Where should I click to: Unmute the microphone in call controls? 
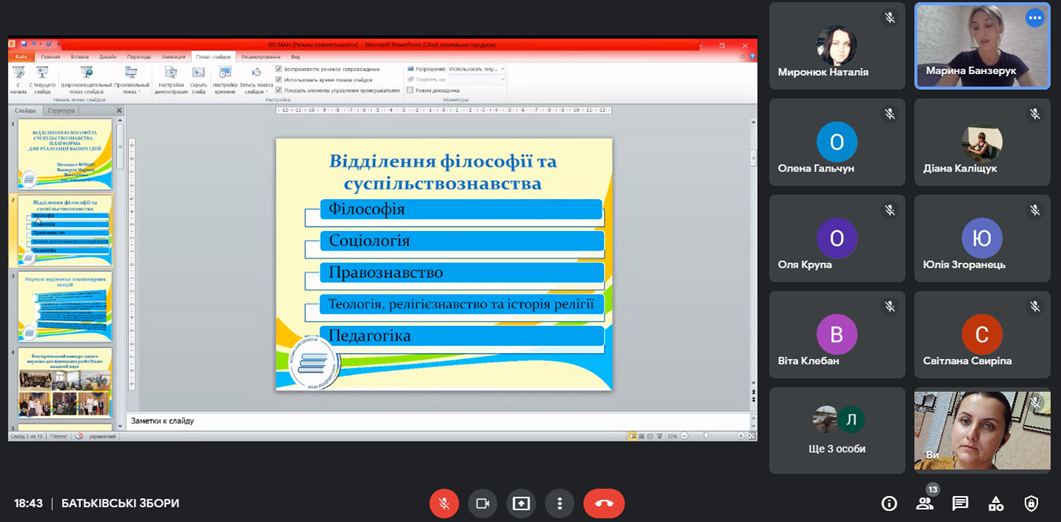tap(444, 503)
